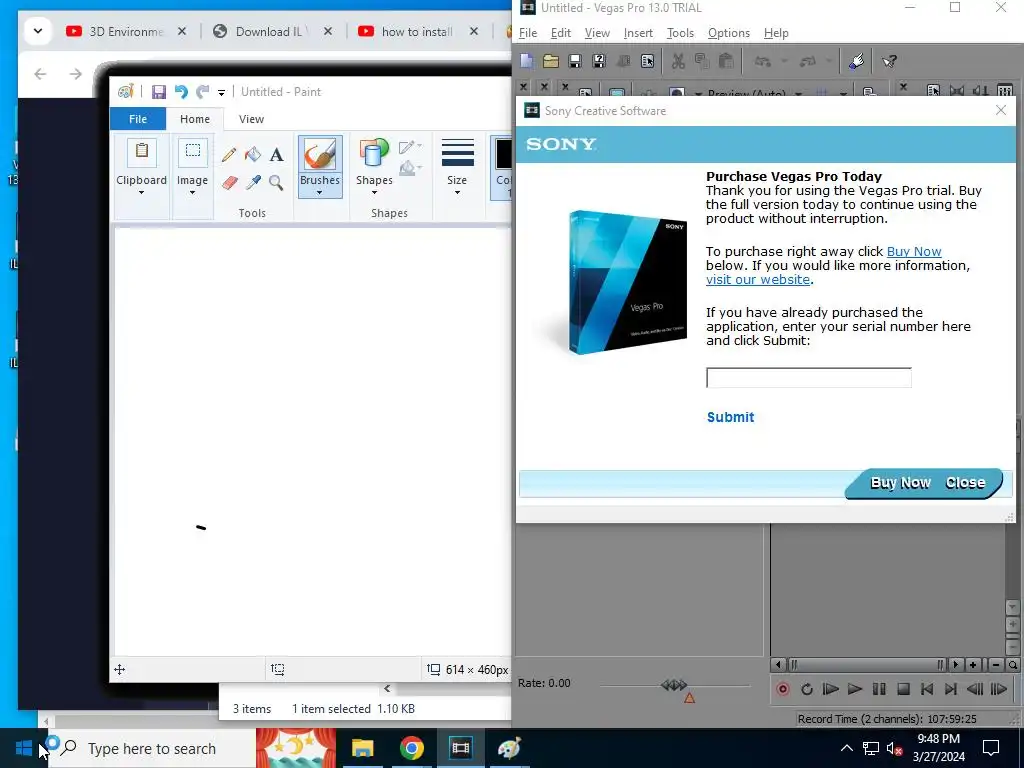Open the File tab in Paint
Image resolution: width=1024 pixels, height=768 pixels.
pos(138,119)
